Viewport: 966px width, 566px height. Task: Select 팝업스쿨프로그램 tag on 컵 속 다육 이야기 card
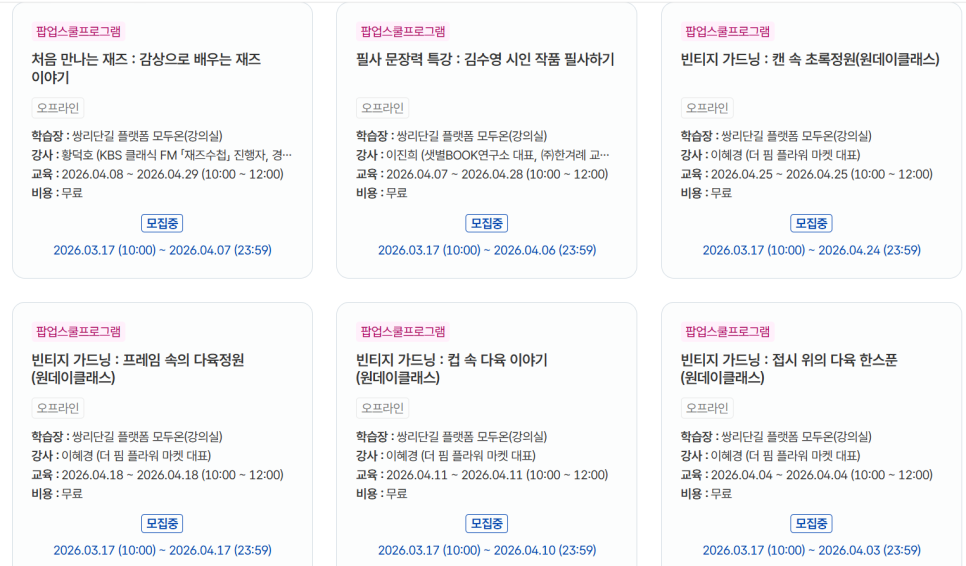pyautogui.click(x=403, y=332)
